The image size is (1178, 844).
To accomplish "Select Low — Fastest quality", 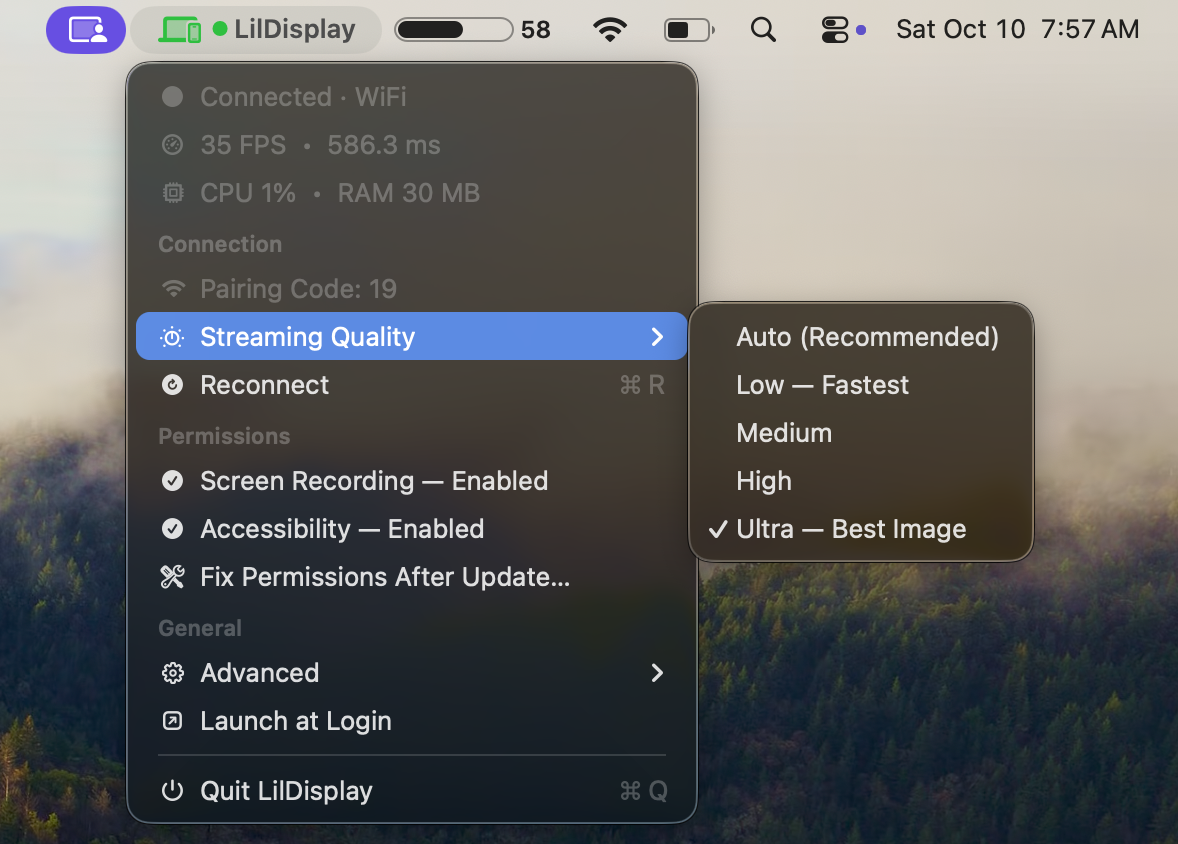I will [861, 385].
